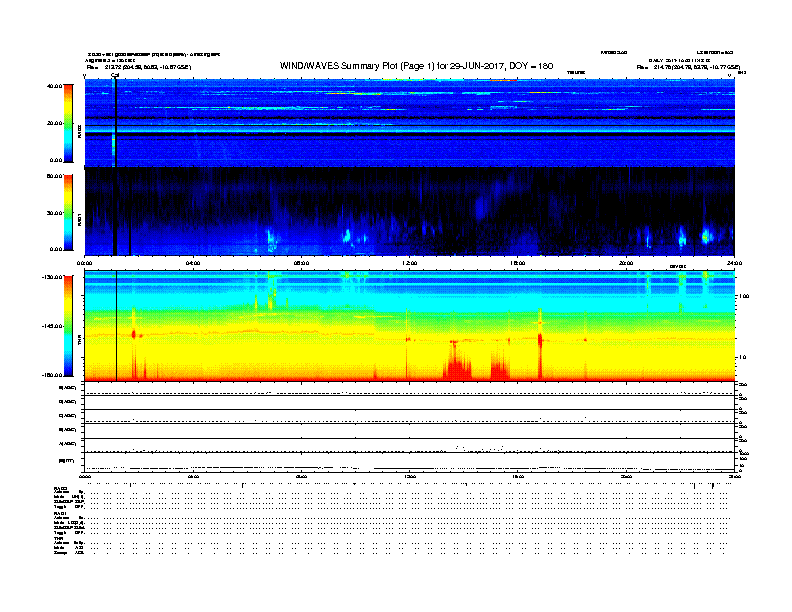Click the 16:00 tick below RAD1 spectrogram
This screenshot has width=792, height=612.
pyautogui.click(x=518, y=263)
